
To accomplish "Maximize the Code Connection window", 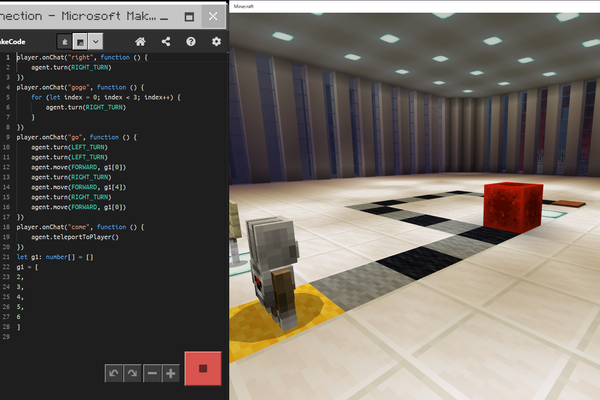I will 189,16.
